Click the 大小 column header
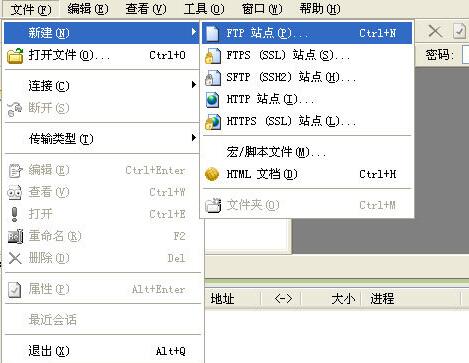 [332, 298]
